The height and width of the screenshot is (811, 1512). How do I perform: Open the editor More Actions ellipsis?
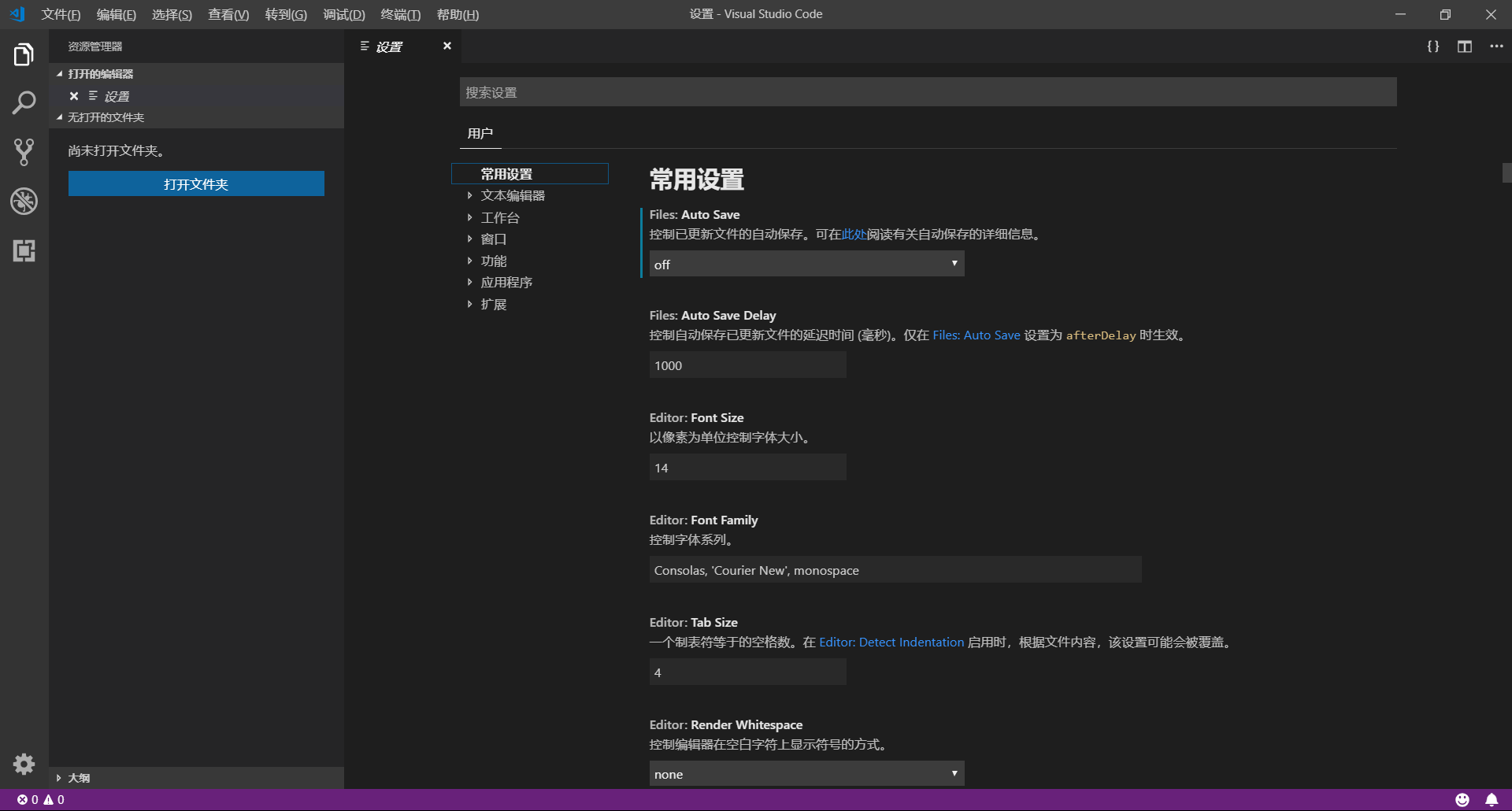[1496, 46]
